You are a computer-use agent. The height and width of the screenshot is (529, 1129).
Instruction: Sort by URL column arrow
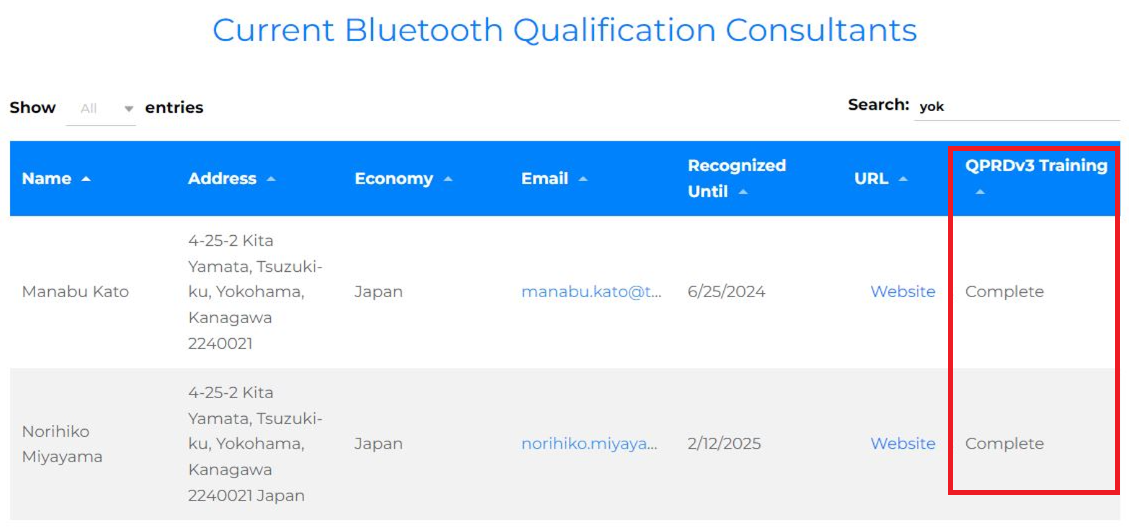click(x=903, y=179)
